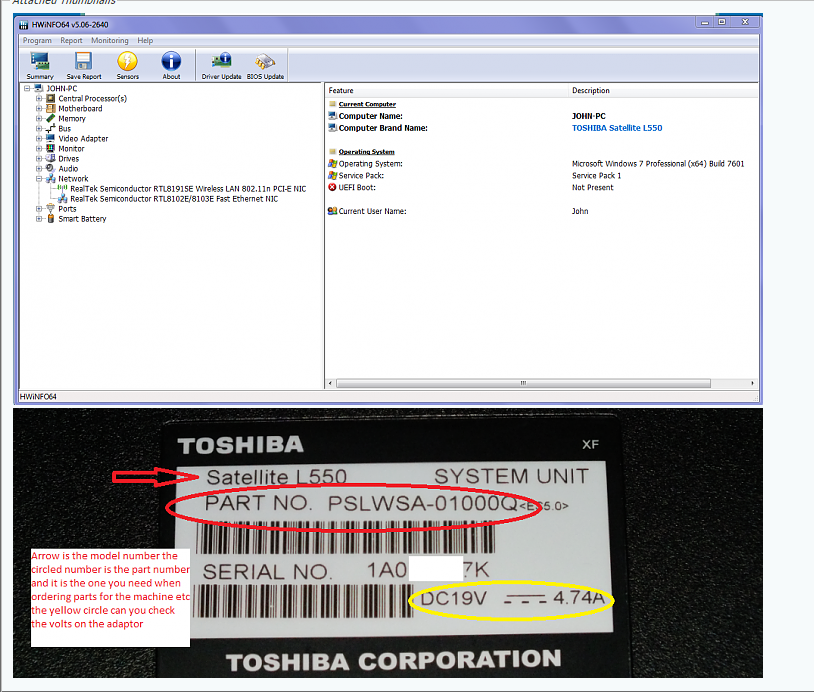Expand the Audio tree node
Image resolution: width=814 pixels, height=692 pixels.
pos(39,169)
